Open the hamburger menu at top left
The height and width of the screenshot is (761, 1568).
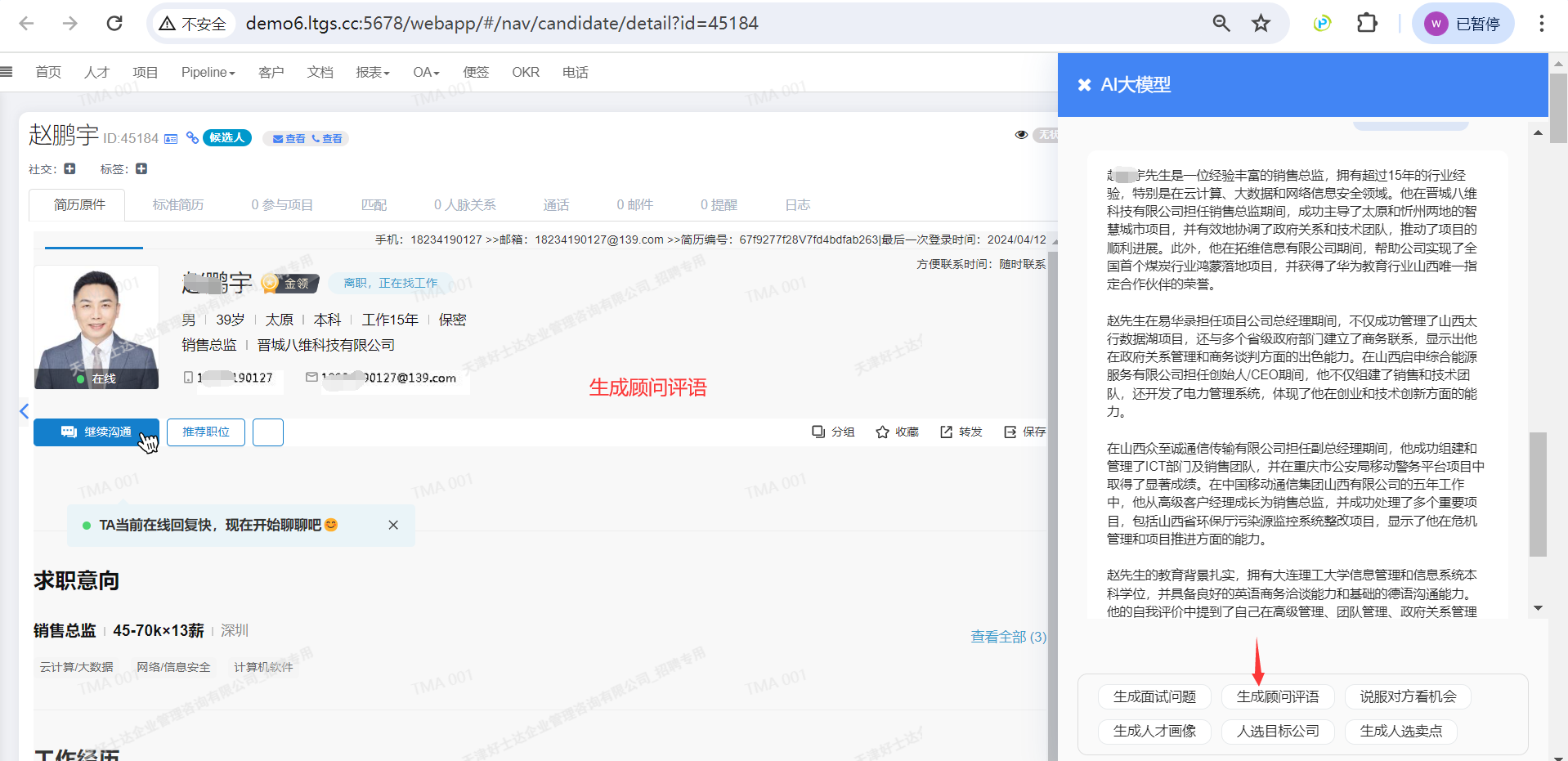click(7, 72)
